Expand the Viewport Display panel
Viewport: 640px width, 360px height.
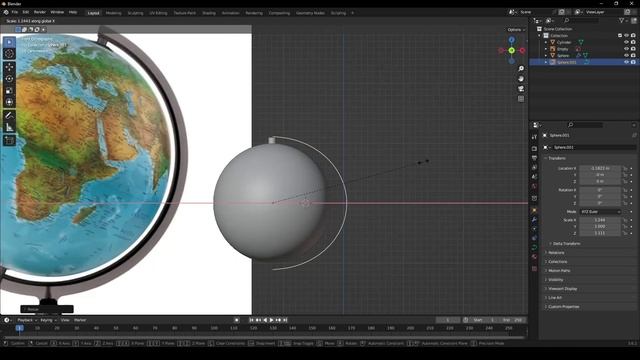point(562,289)
